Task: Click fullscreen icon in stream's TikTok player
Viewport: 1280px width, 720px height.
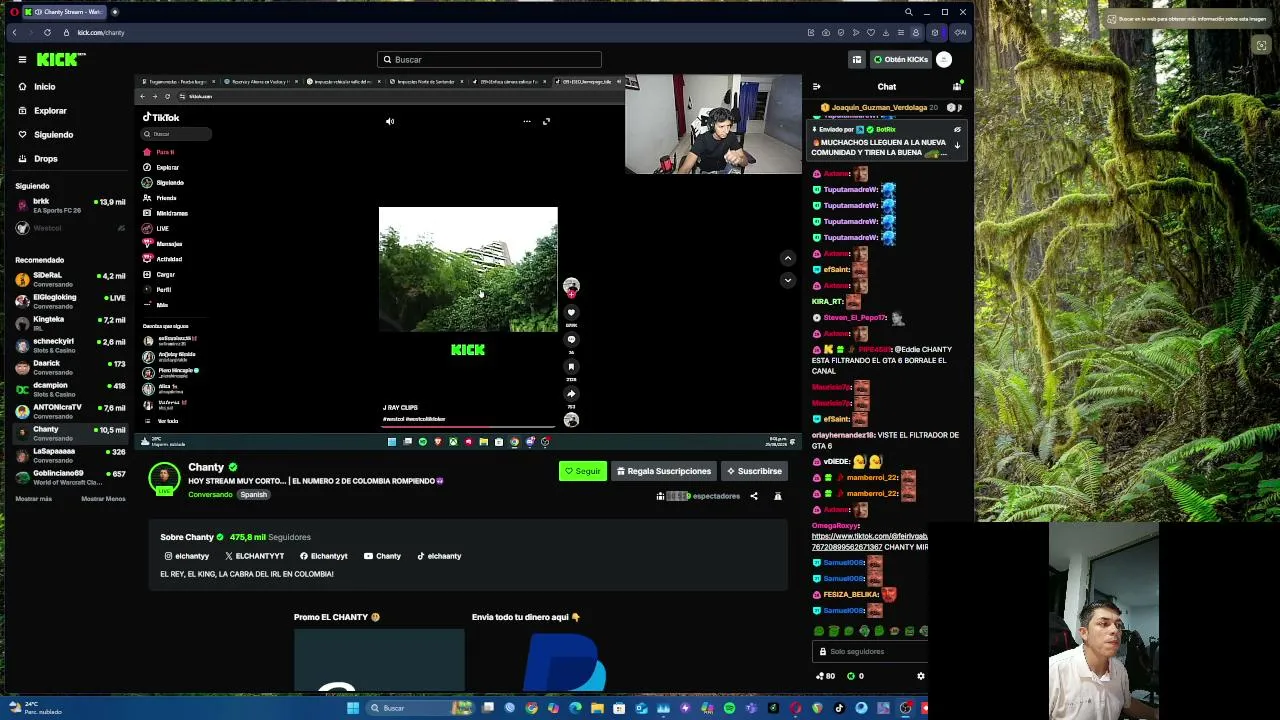Action: click(x=546, y=122)
